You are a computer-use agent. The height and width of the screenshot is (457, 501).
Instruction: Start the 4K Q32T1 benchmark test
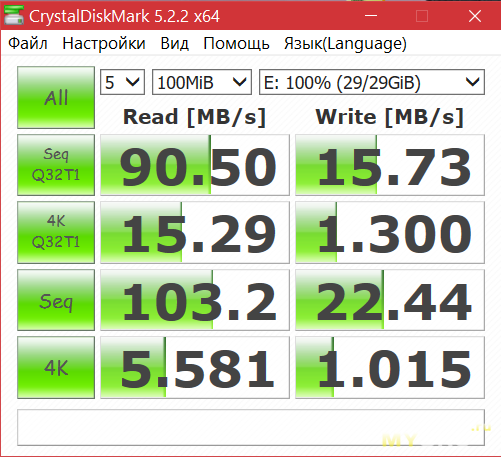coord(56,232)
